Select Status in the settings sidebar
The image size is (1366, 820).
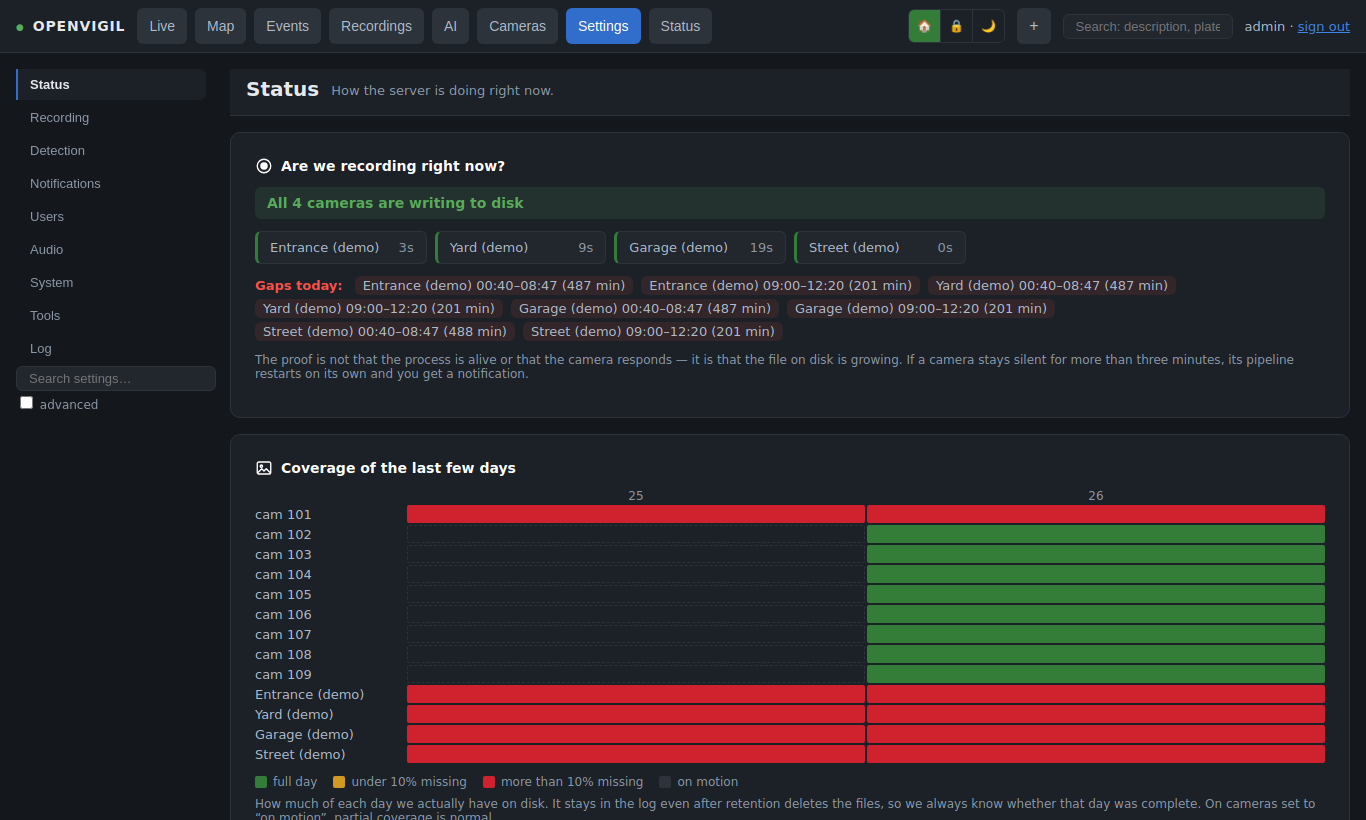pyautogui.click(x=111, y=85)
